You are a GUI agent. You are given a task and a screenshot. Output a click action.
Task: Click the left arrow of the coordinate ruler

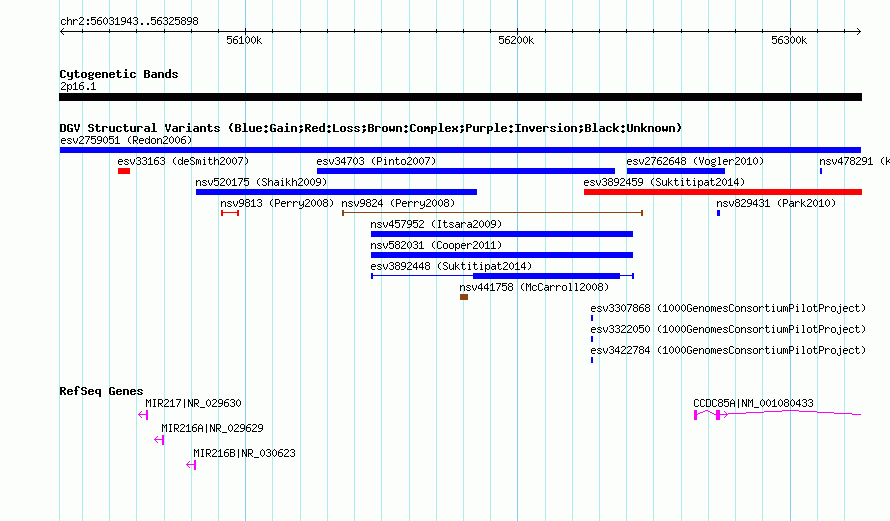pos(62,31)
